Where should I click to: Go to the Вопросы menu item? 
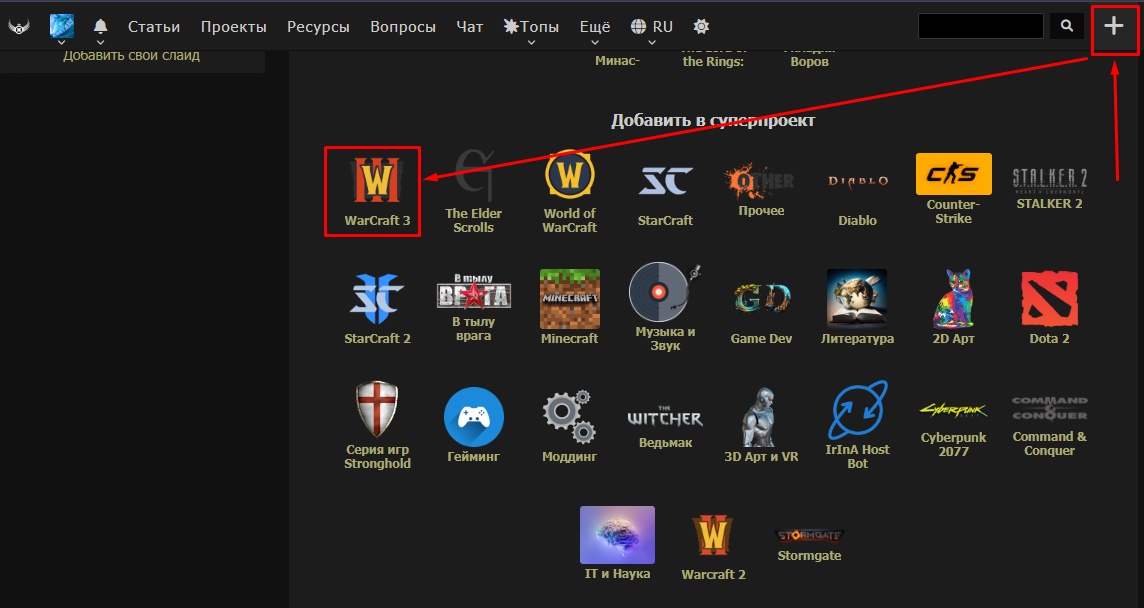(x=403, y=27)
